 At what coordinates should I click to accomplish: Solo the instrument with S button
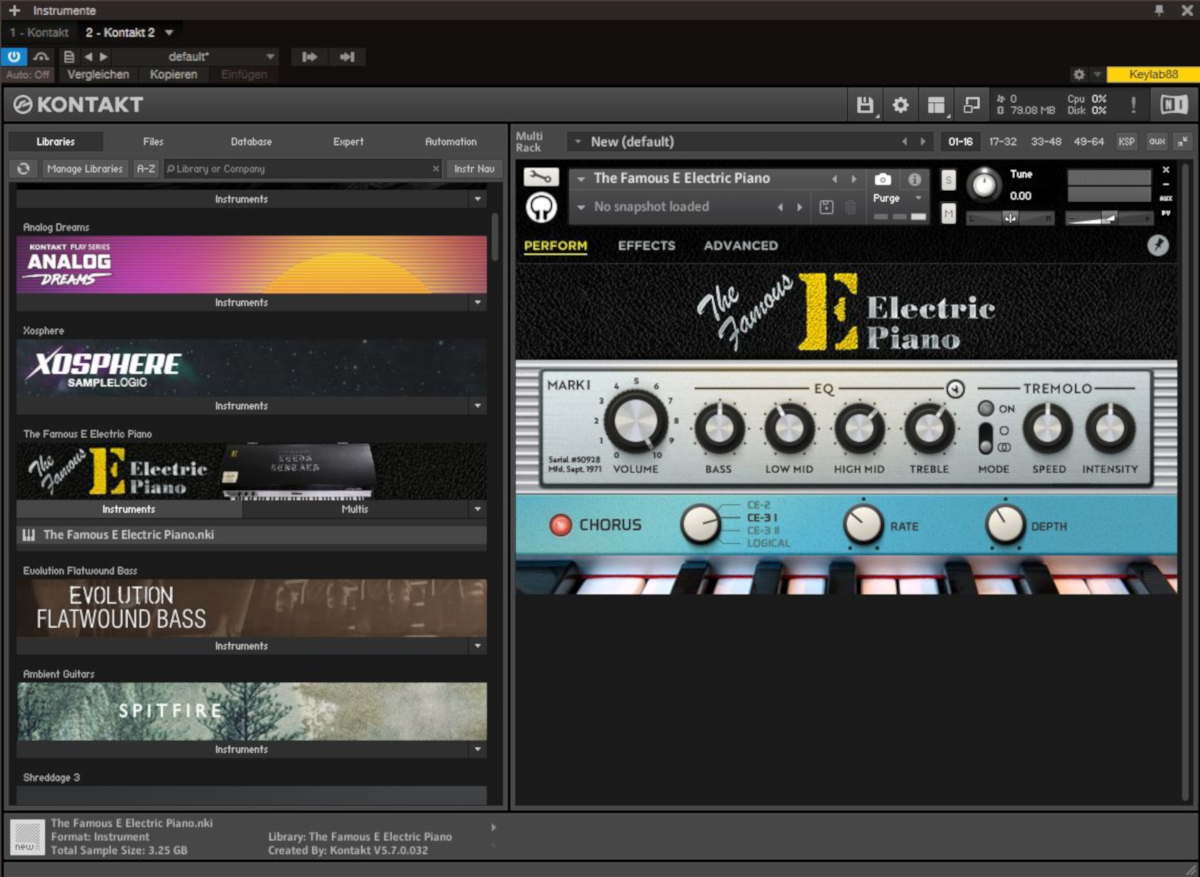pos(948,180)
